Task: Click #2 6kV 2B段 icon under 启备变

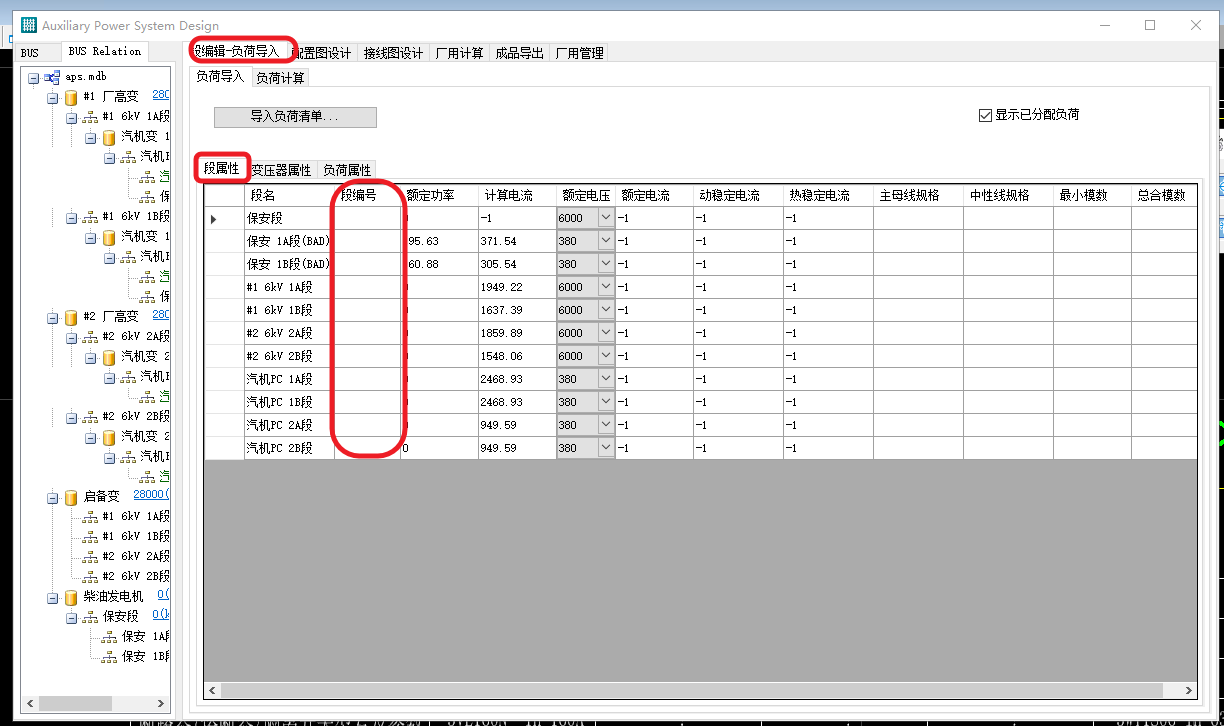Action: tap(90, 577)
